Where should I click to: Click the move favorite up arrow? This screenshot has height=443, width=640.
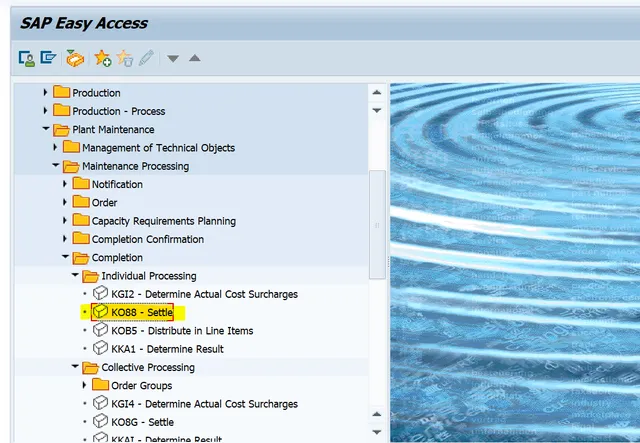click(x=195, y=58)
